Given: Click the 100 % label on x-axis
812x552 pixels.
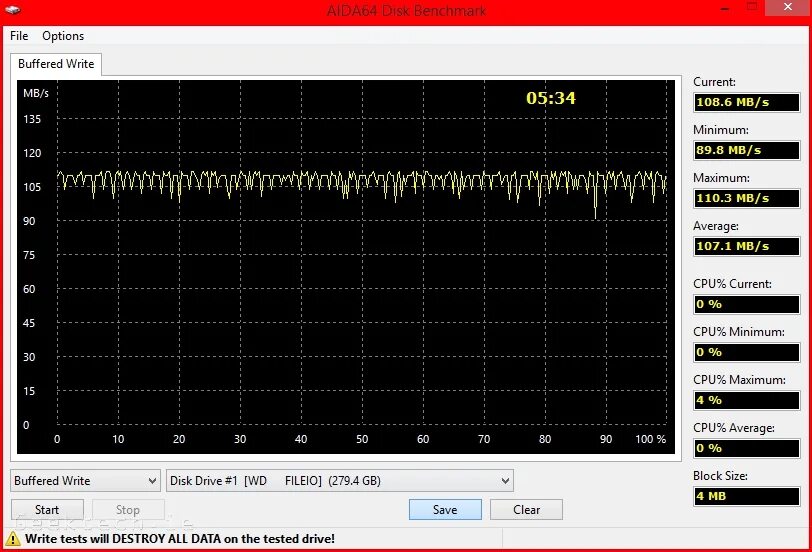Looking at the screenshot, I should click(x=650, y=439).
